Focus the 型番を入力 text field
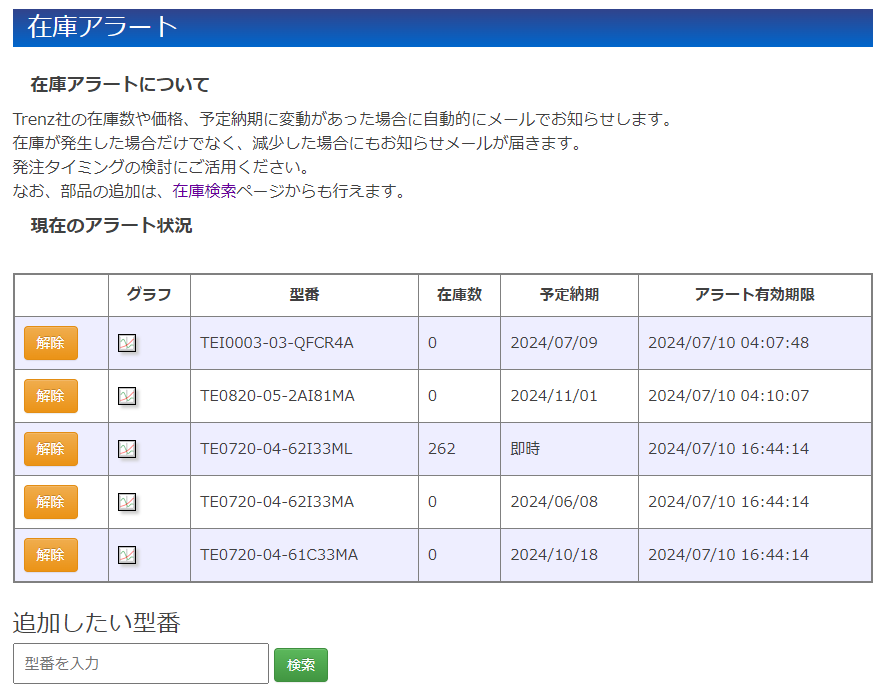This screenshot has height=698, width=893. click(141, 663)
